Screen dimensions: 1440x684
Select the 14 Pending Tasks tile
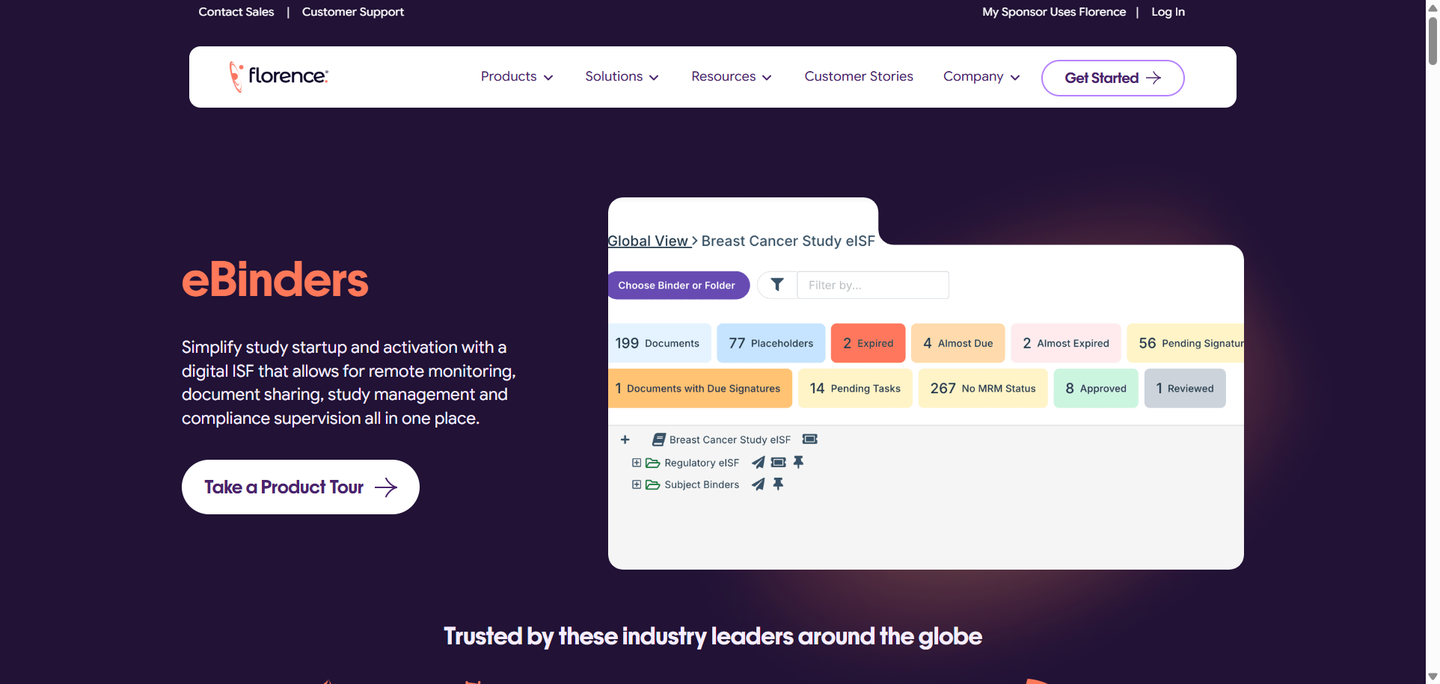point(855,388)
